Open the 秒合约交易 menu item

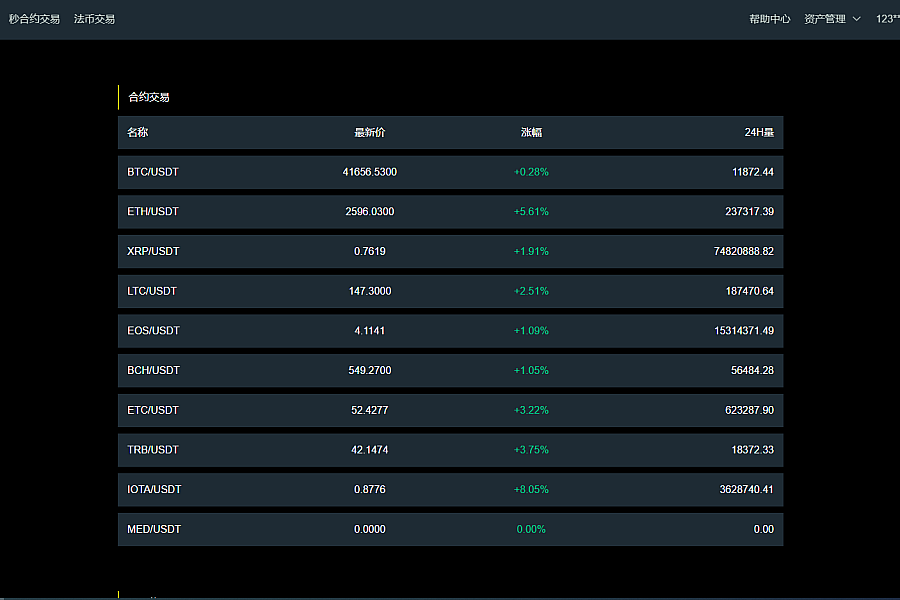pos(34,19)
